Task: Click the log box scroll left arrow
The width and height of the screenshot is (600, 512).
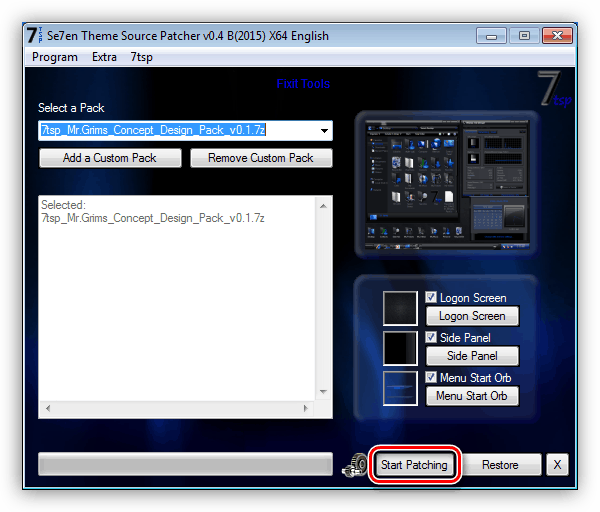Action: pyautogui.click(x=48, y=408)
